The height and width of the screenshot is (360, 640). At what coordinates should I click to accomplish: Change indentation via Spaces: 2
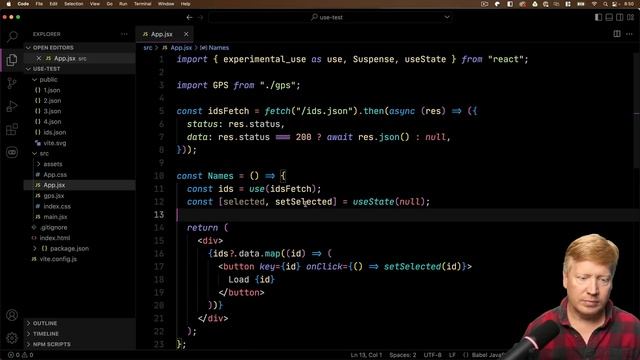[403, 355]
